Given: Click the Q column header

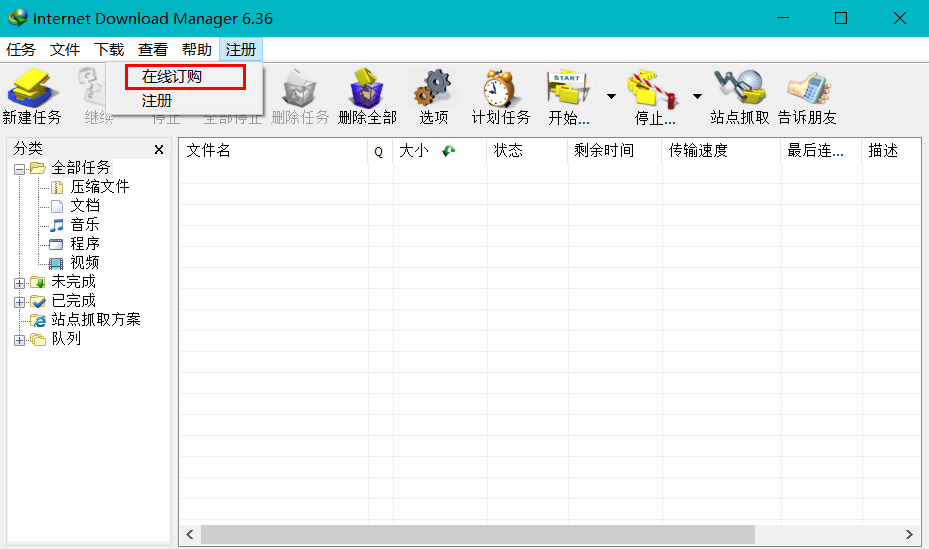Looking at the screenshot, I should [380, 150].
